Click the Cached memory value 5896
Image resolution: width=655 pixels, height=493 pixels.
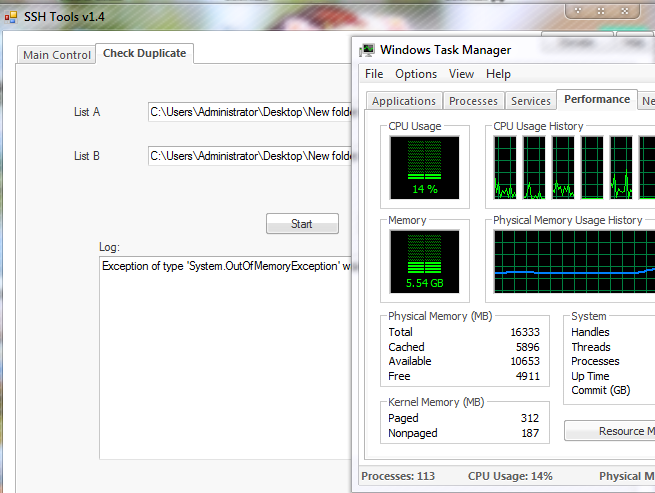point(528,347)
